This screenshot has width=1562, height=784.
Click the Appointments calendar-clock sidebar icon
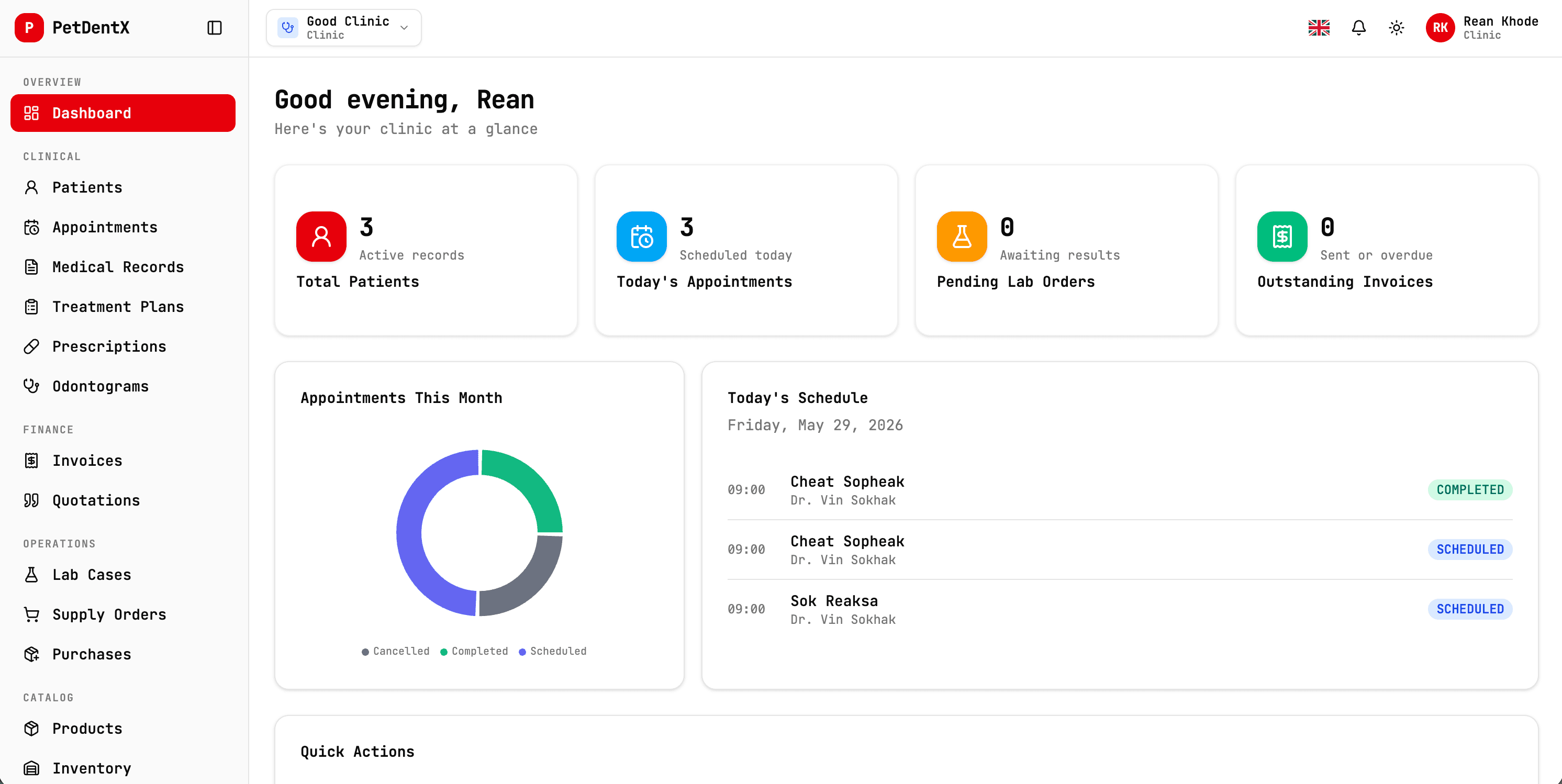pyautogui.click(x=31, y=227)
